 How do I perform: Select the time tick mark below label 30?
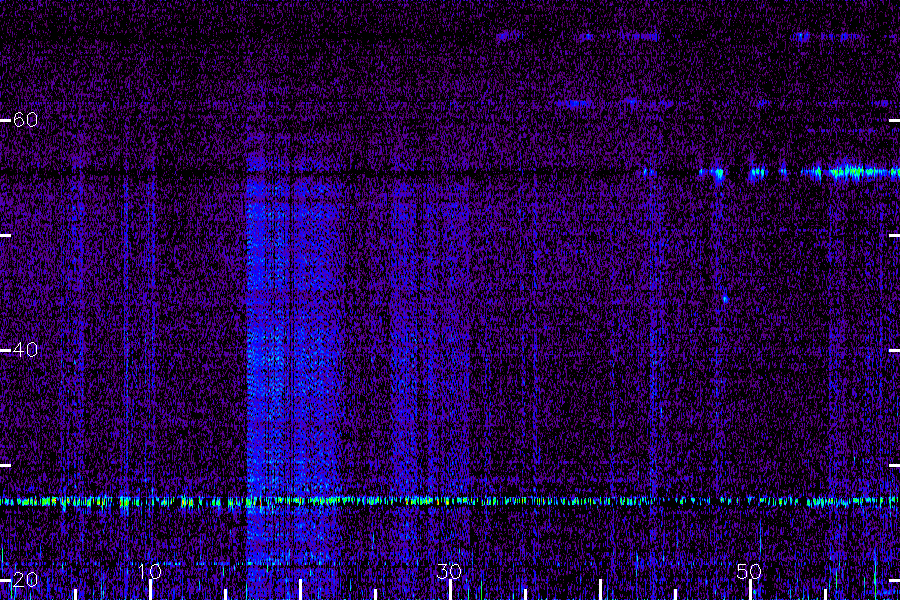pyautogui.click(x=450, y=590)
